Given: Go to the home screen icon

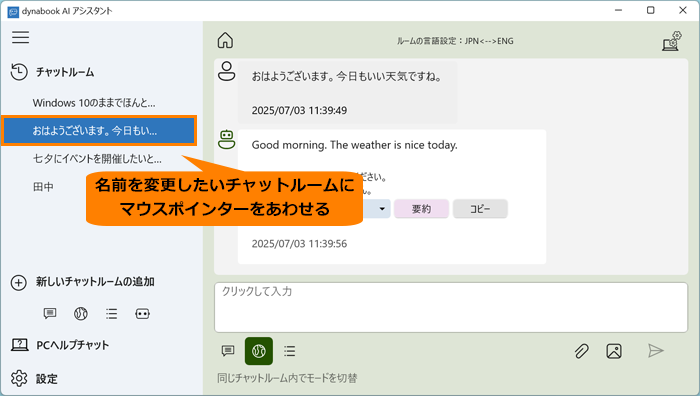Looking at the screenshot, I should point(225,40).
